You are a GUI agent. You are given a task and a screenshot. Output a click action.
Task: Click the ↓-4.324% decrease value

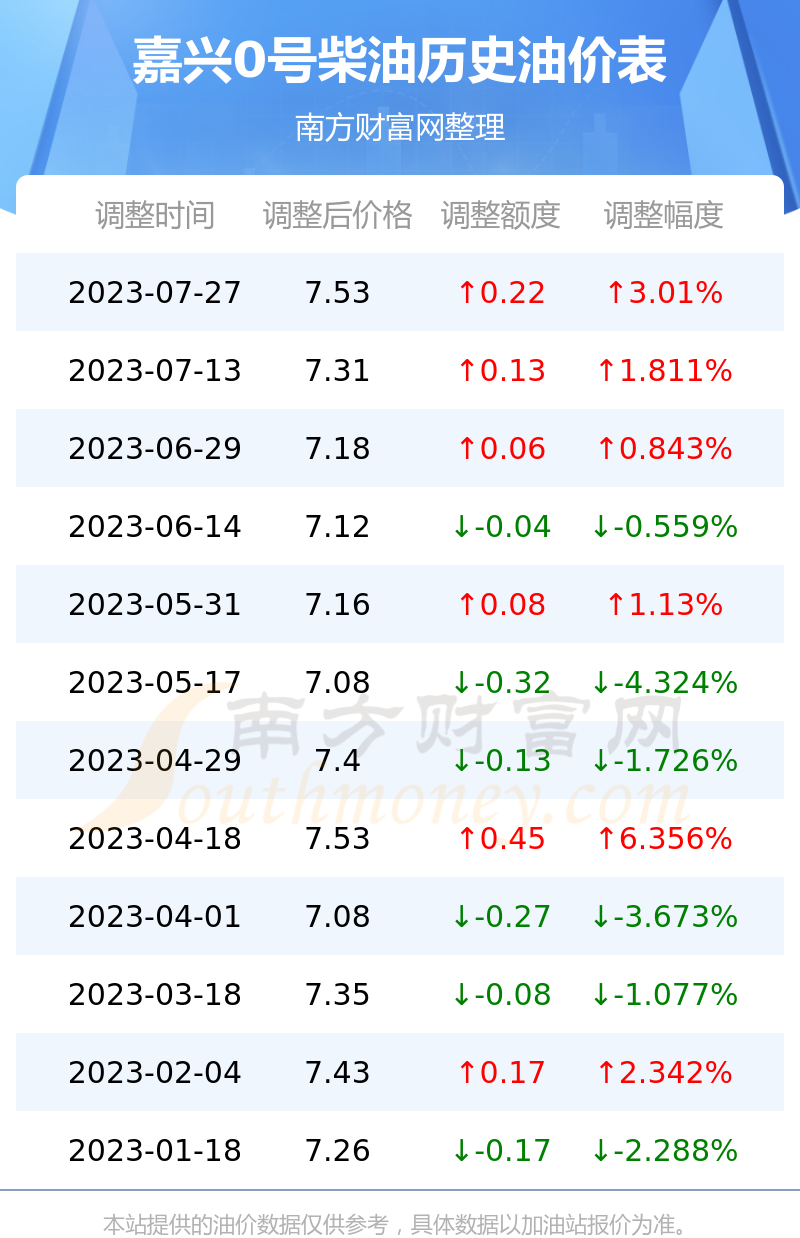pyautogui.click(x=664, y=683)
